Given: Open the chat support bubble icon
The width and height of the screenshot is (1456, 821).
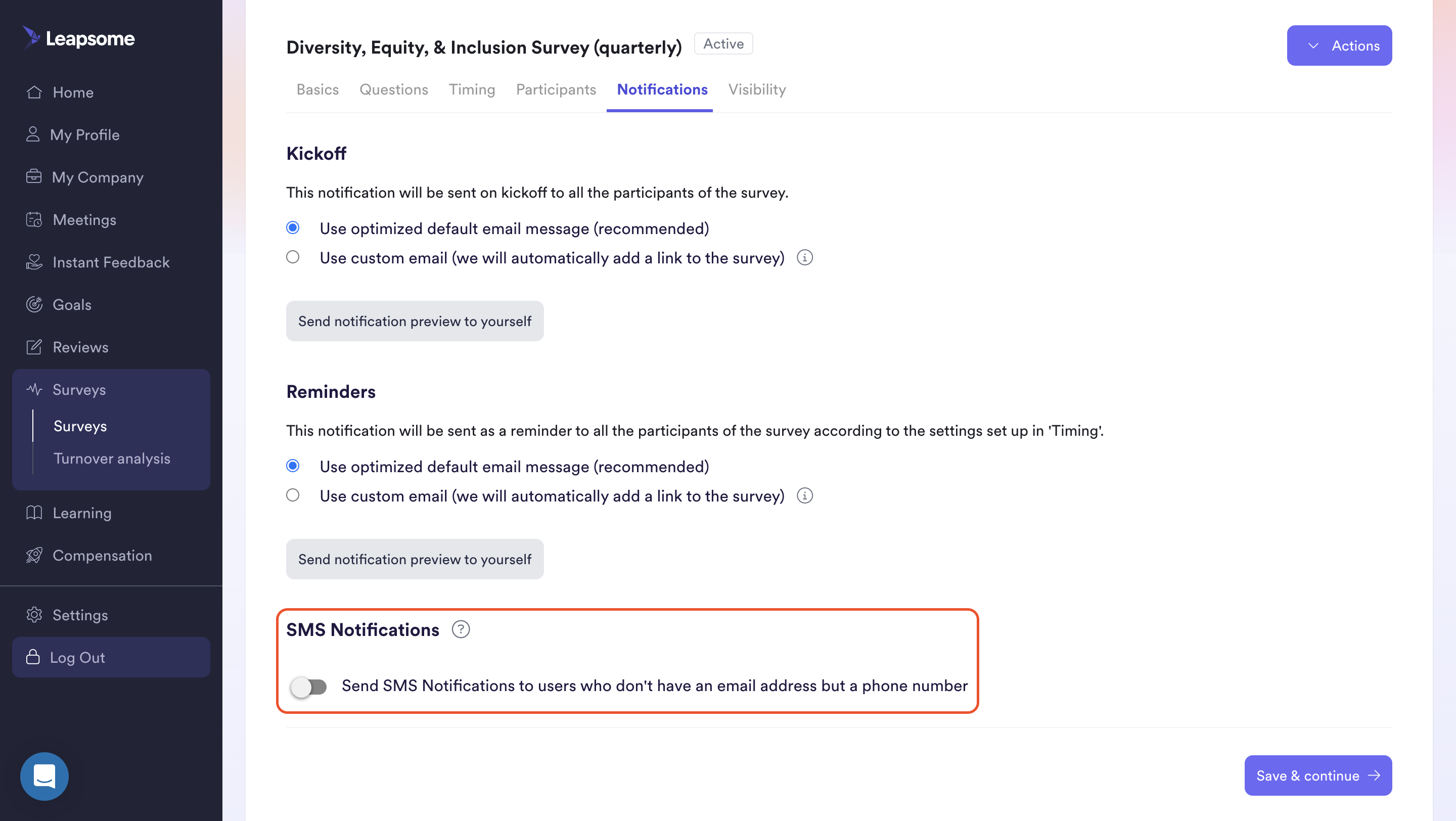Looking at the screenshot, I should pyautogui.click(x=44, y=776).
